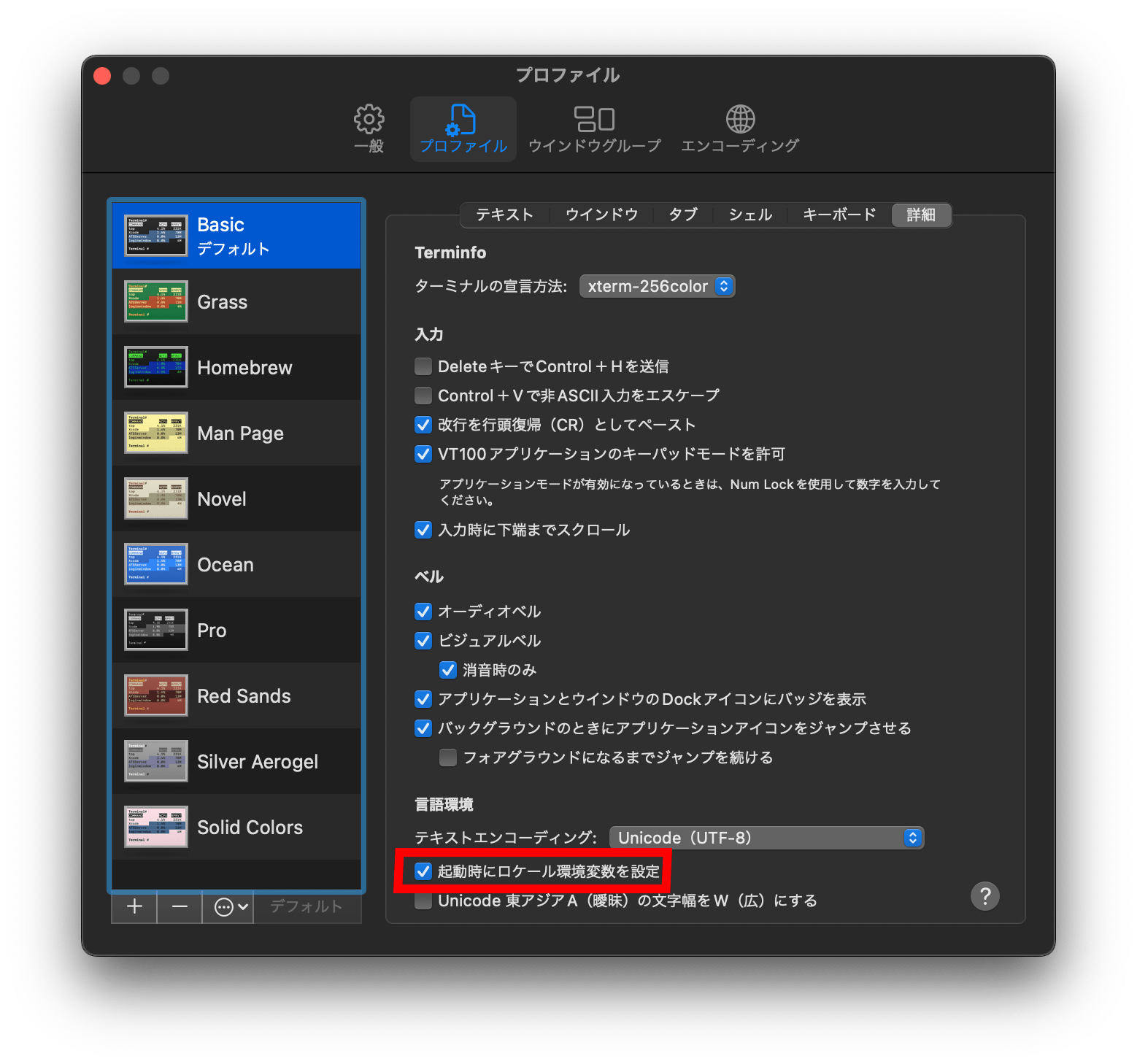This screenshot has height=1064, width=1137.
Task: Switch to the シェル tab
Action: click(749, 215)
